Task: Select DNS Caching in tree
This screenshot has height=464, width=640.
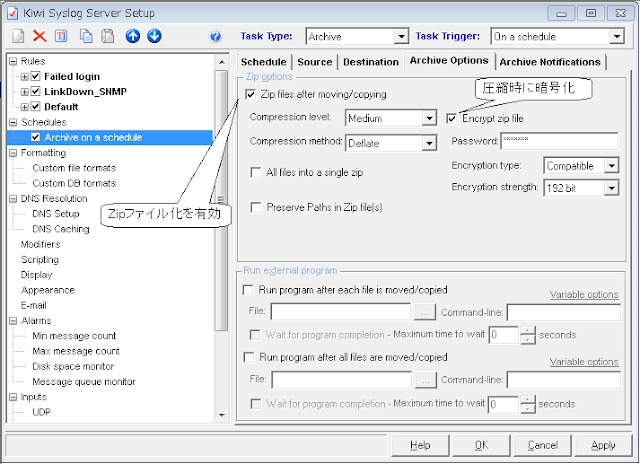Action: (61, 229)
